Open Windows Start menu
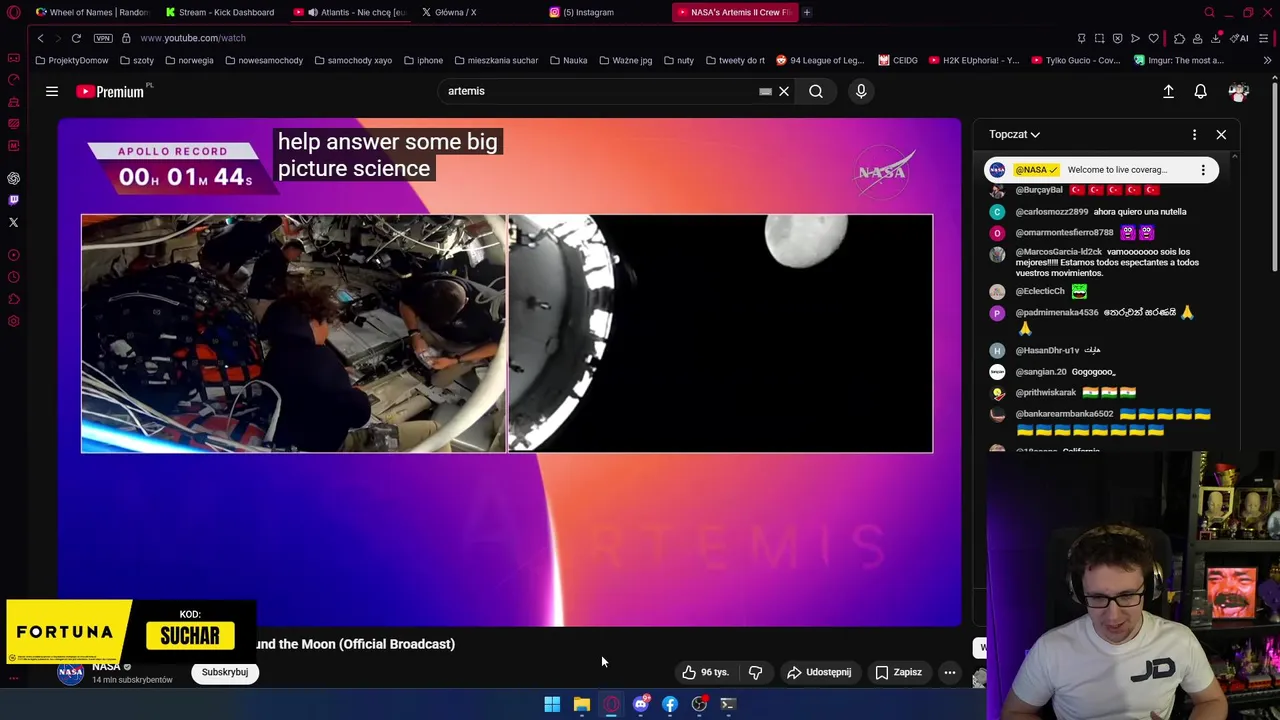This screenshot has width=1280, height=720. 552,704
